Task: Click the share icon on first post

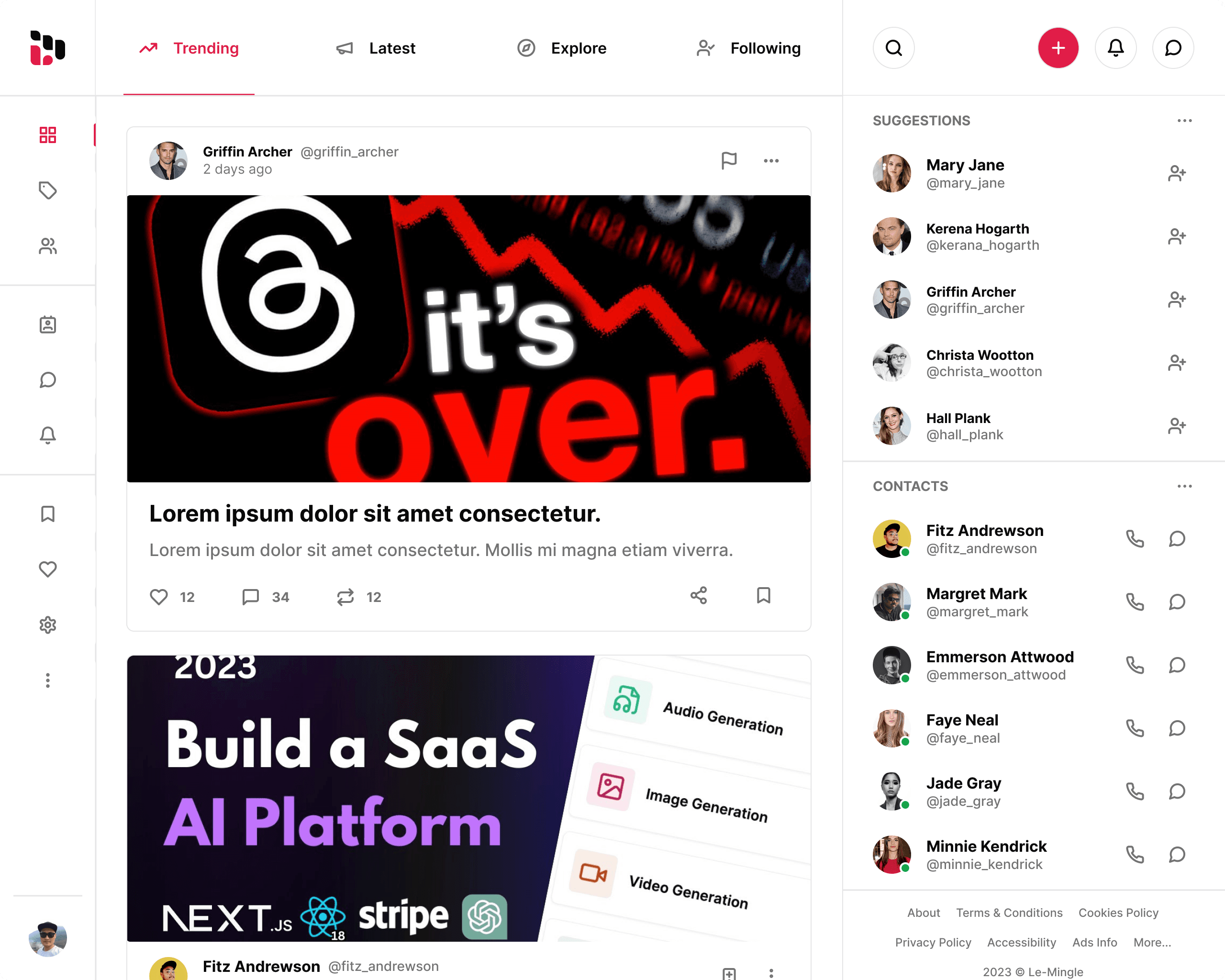Action: pyautogui.click(x=698, y=596)
